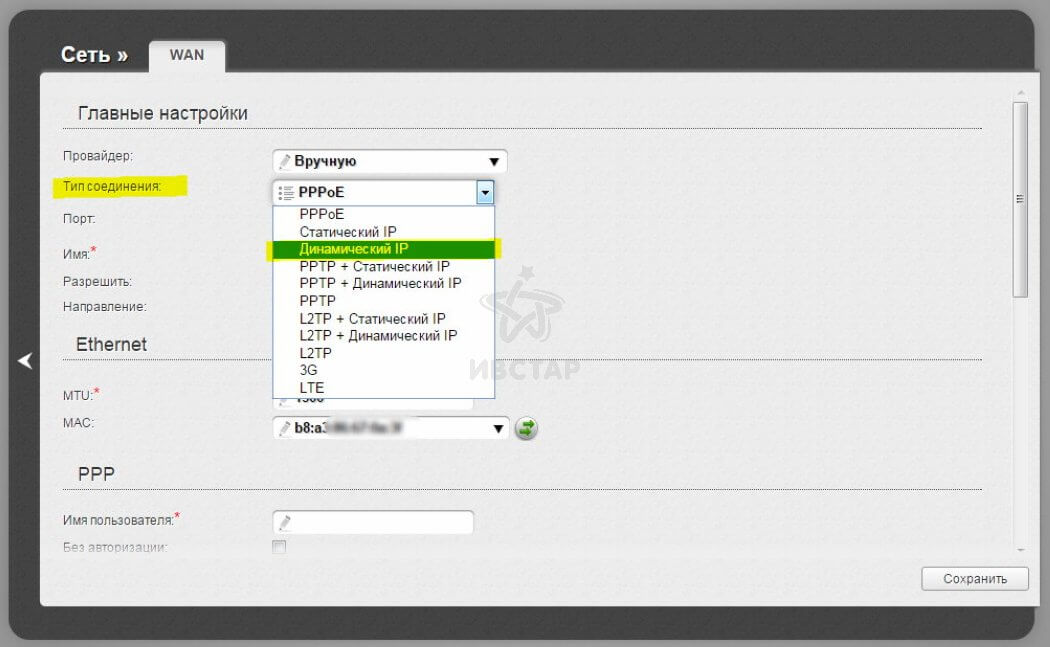Choose 'Статический IP' connection type
1050x647 pixels.
348,232
